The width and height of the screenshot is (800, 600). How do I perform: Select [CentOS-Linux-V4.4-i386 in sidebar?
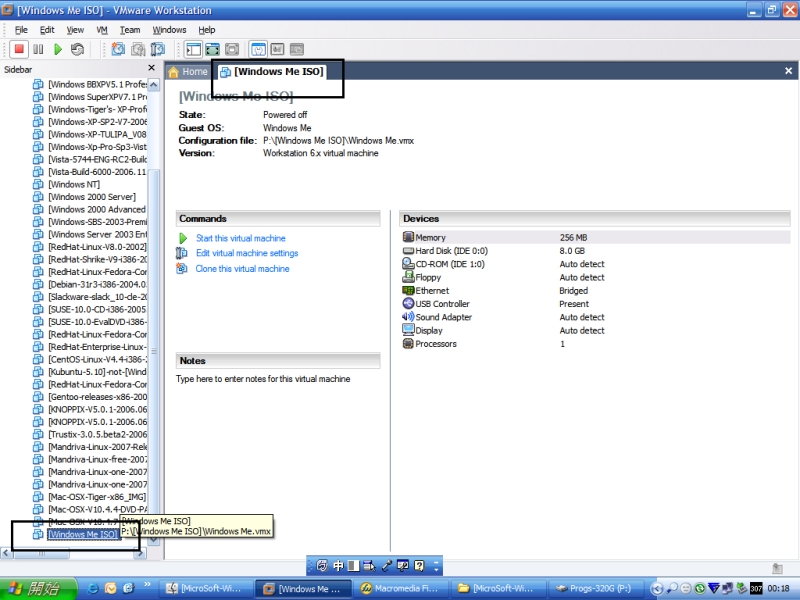pyautogui.click(x=97, y=359)
